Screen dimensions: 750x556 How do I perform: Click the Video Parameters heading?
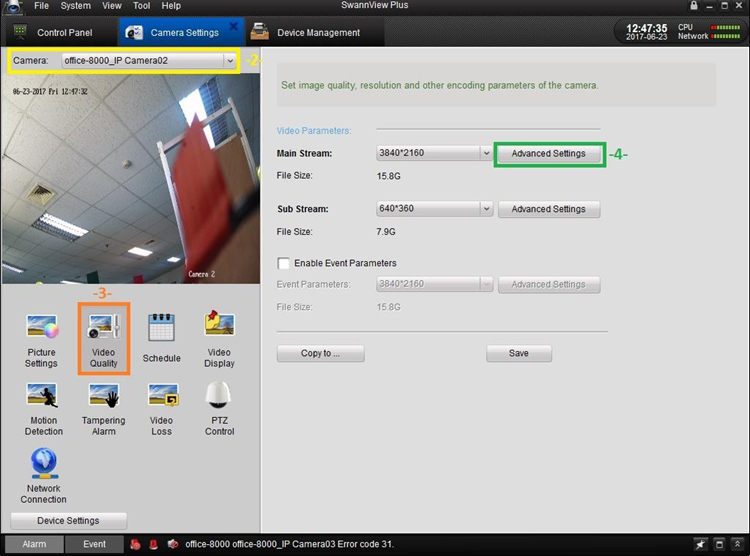pyautogui.click(x=314, y=131)
